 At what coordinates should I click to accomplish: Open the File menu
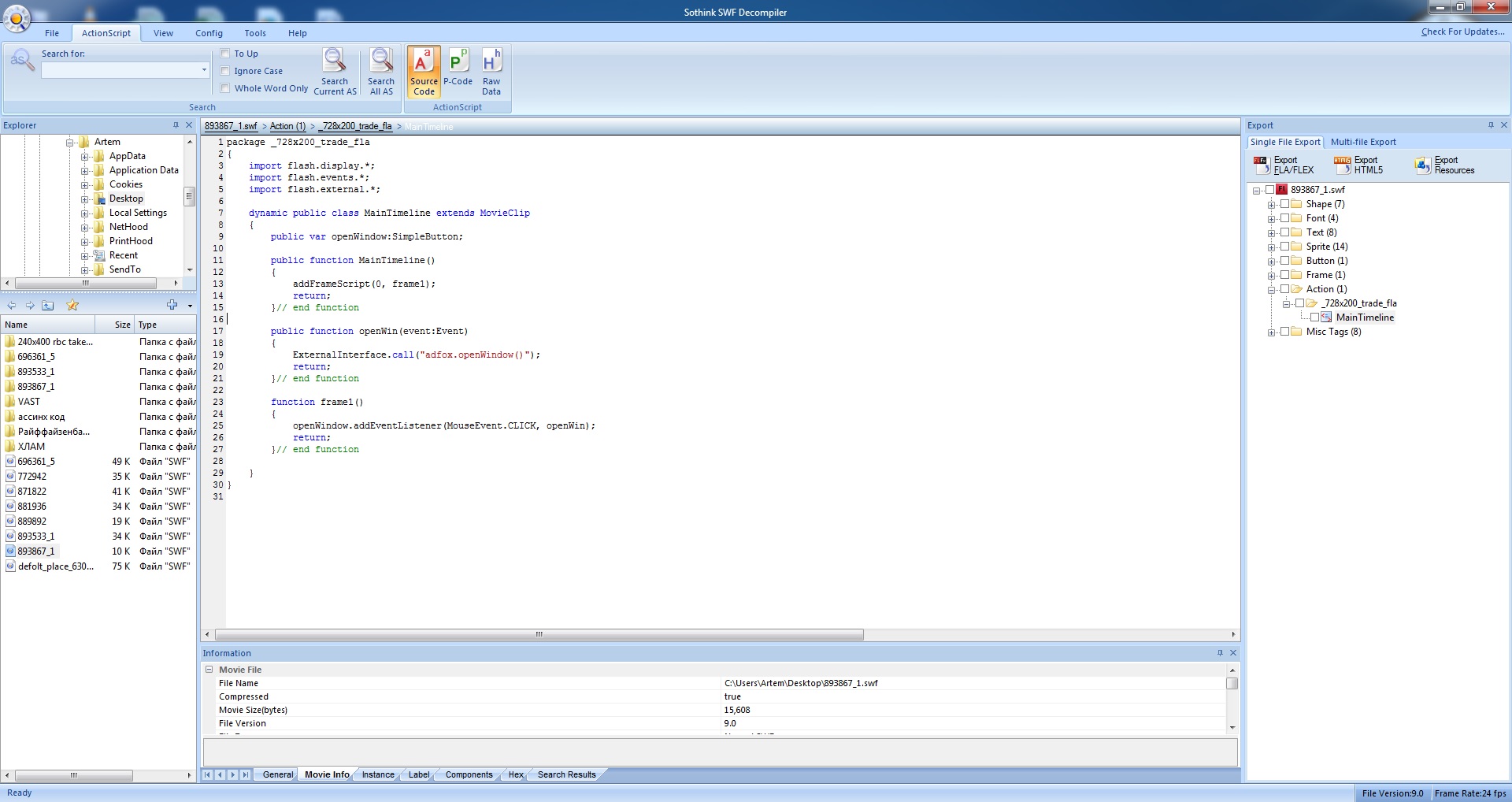[52, 33]
